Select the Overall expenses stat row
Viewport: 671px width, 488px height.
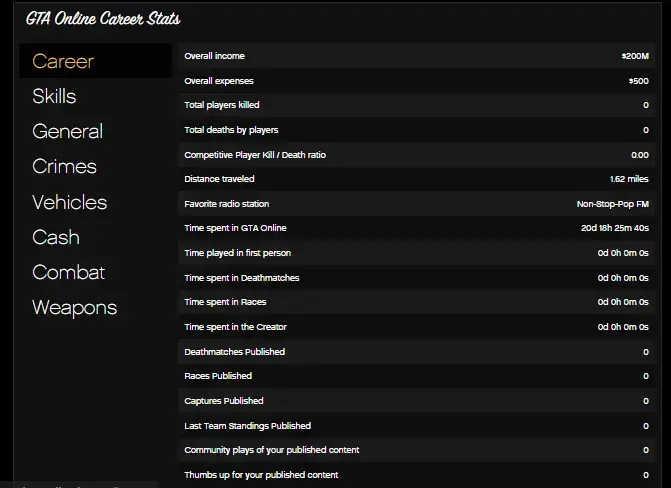416,81
